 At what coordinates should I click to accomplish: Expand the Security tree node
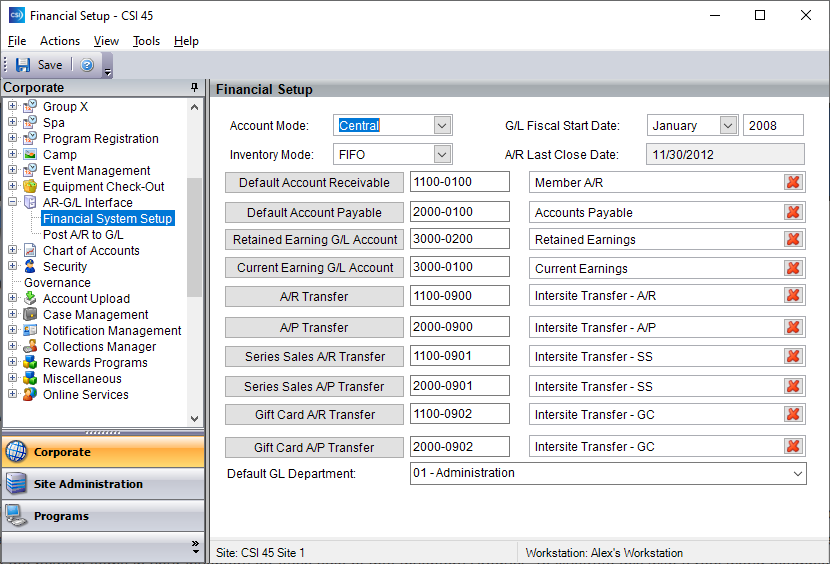(13, 266)
